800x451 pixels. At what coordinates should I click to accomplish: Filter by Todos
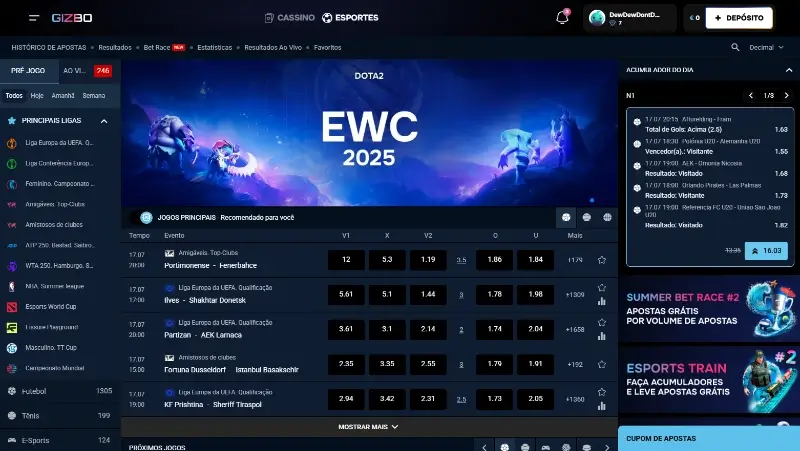(14, 95)
